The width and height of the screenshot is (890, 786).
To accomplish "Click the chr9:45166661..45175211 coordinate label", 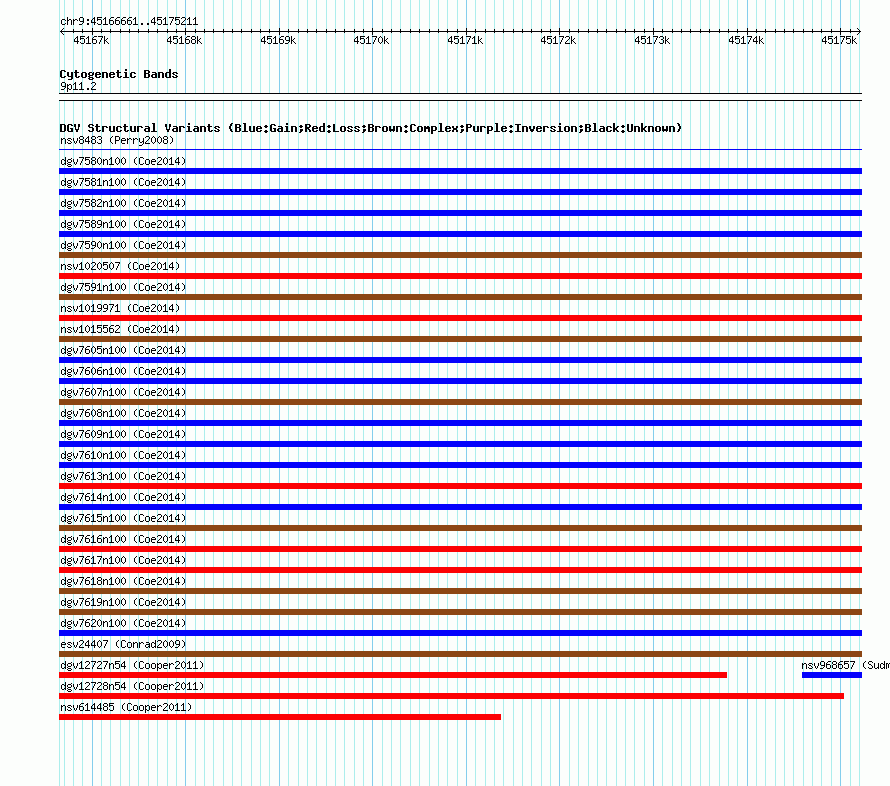I will coord(129,22).
